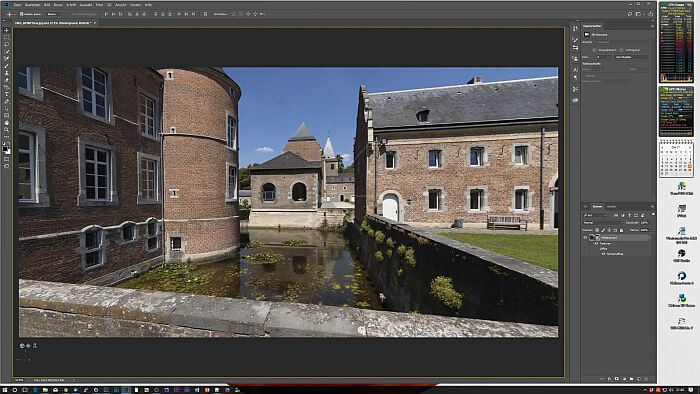The image size is (700, 394).
Task: Click the lock-all padlock in layers panel
Action: tap(621, 230)
